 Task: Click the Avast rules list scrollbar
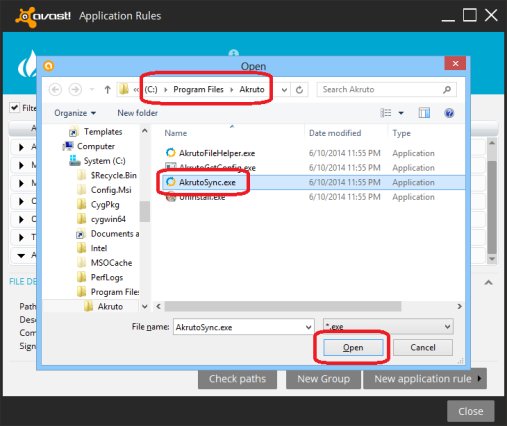(x=492, y=207)
